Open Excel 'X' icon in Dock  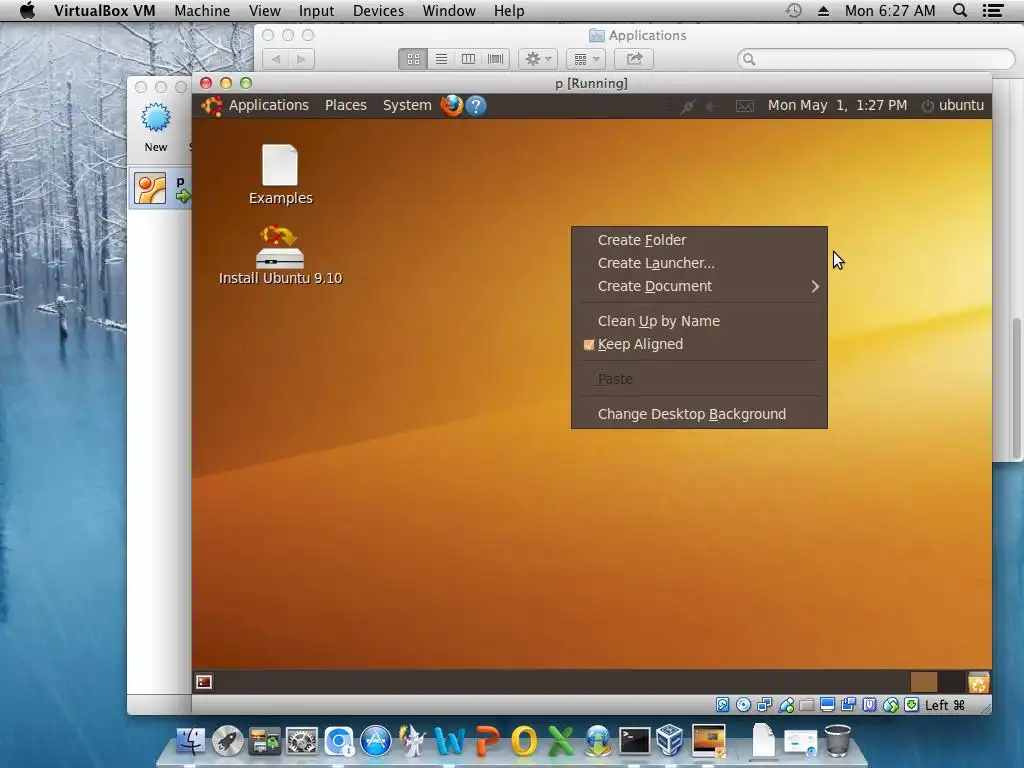(560, 741)
